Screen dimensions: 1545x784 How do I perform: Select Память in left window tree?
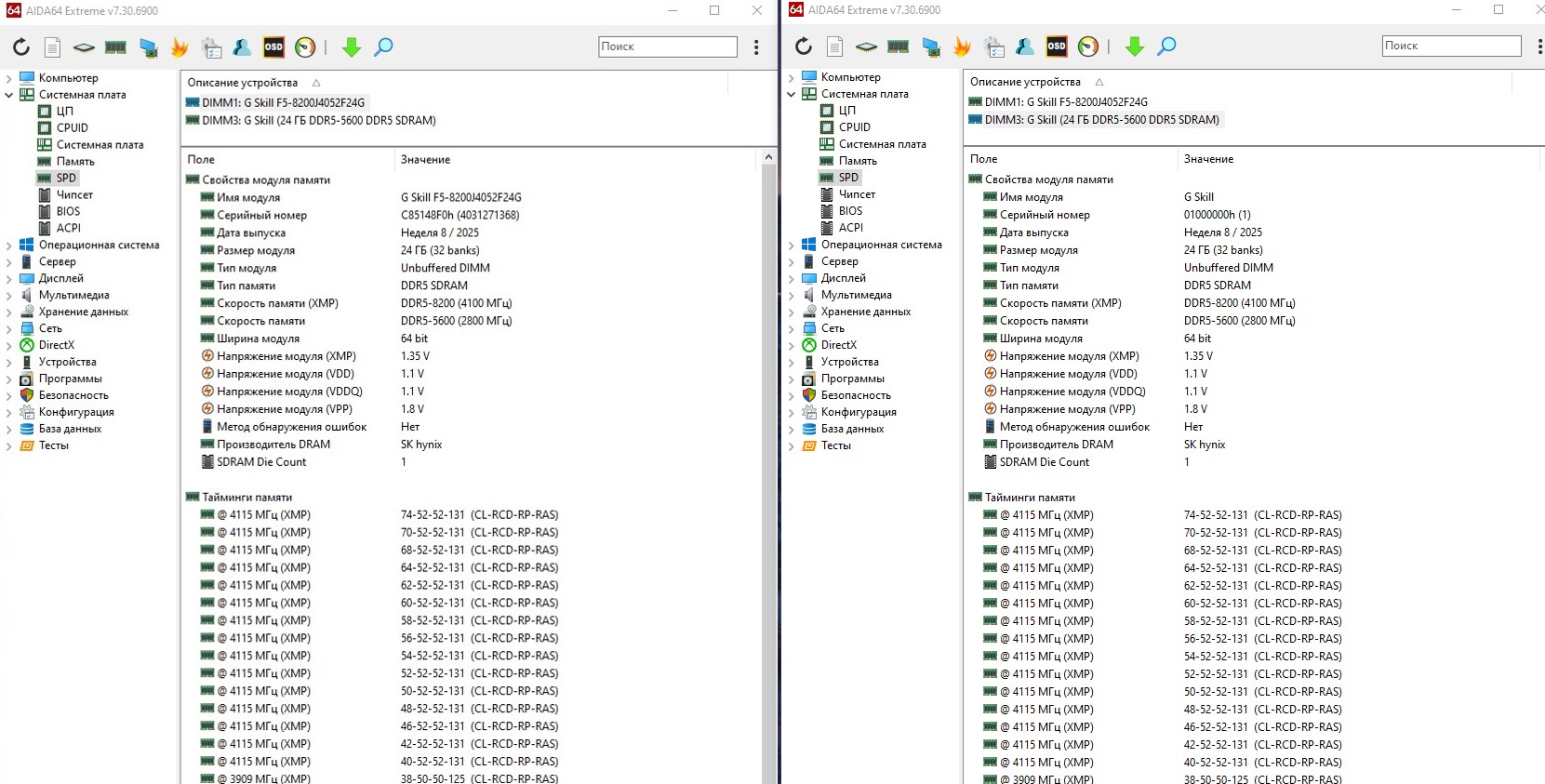click(75, 162)
